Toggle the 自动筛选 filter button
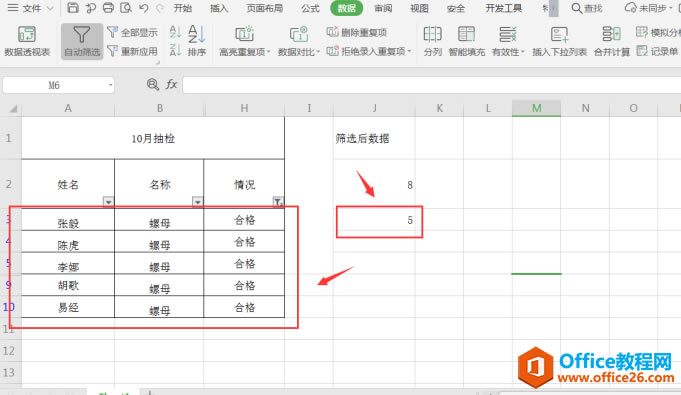The height and width of the screenshot is (395, 681). [82, 41]
